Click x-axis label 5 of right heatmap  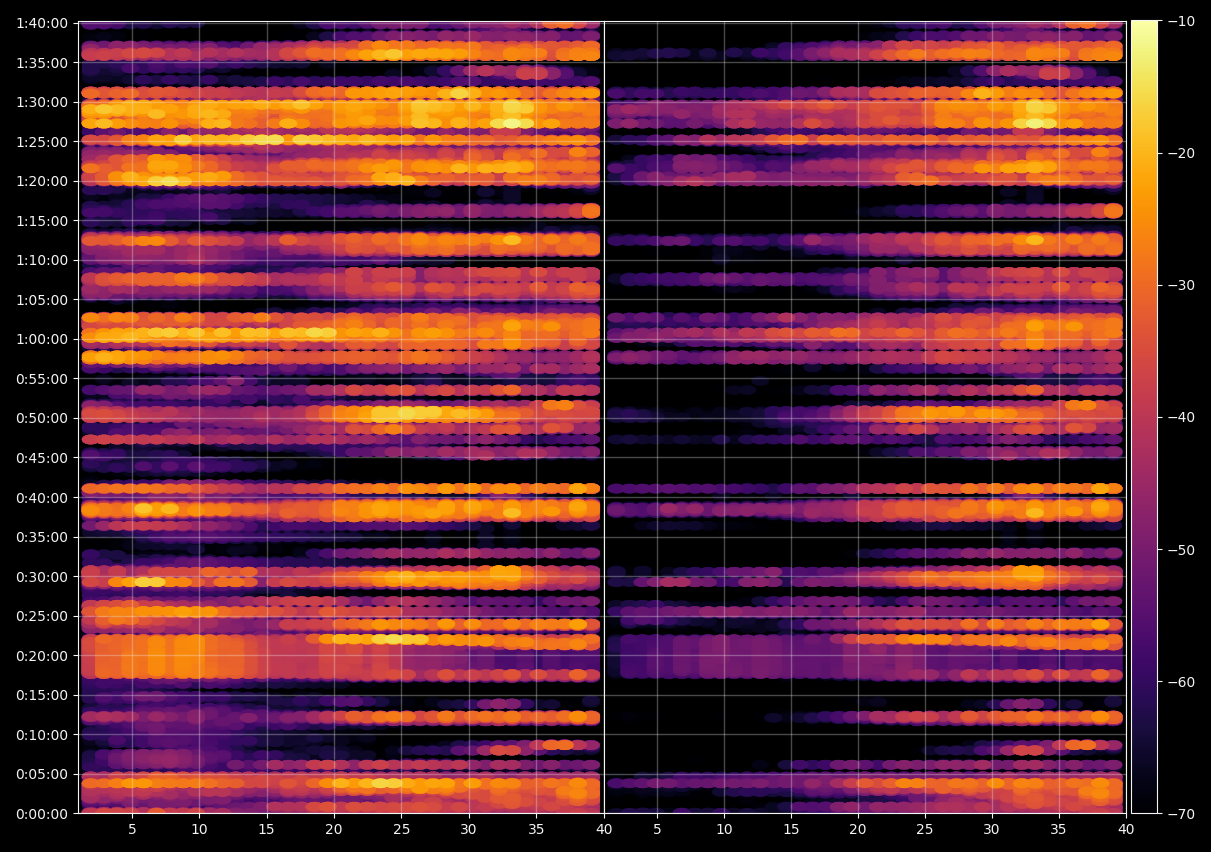click(x=657, y=830)
